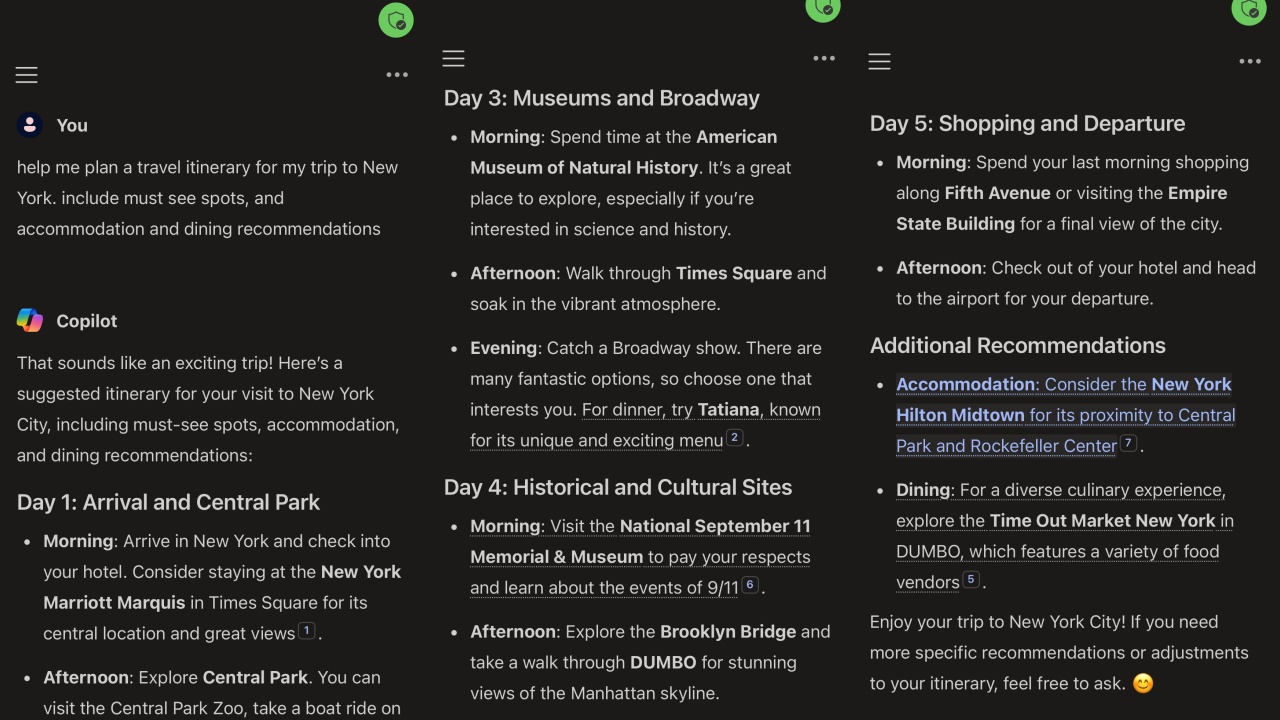
Task: Select Fifth Avenue text in Day 5
Action: (x=998, y=193)
